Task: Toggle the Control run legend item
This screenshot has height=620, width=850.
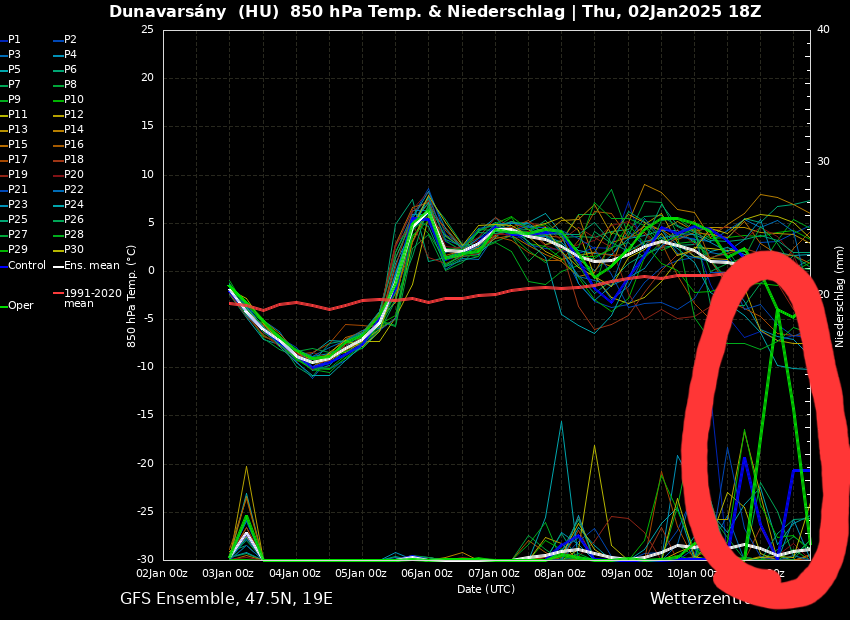Action: point(27,266)
